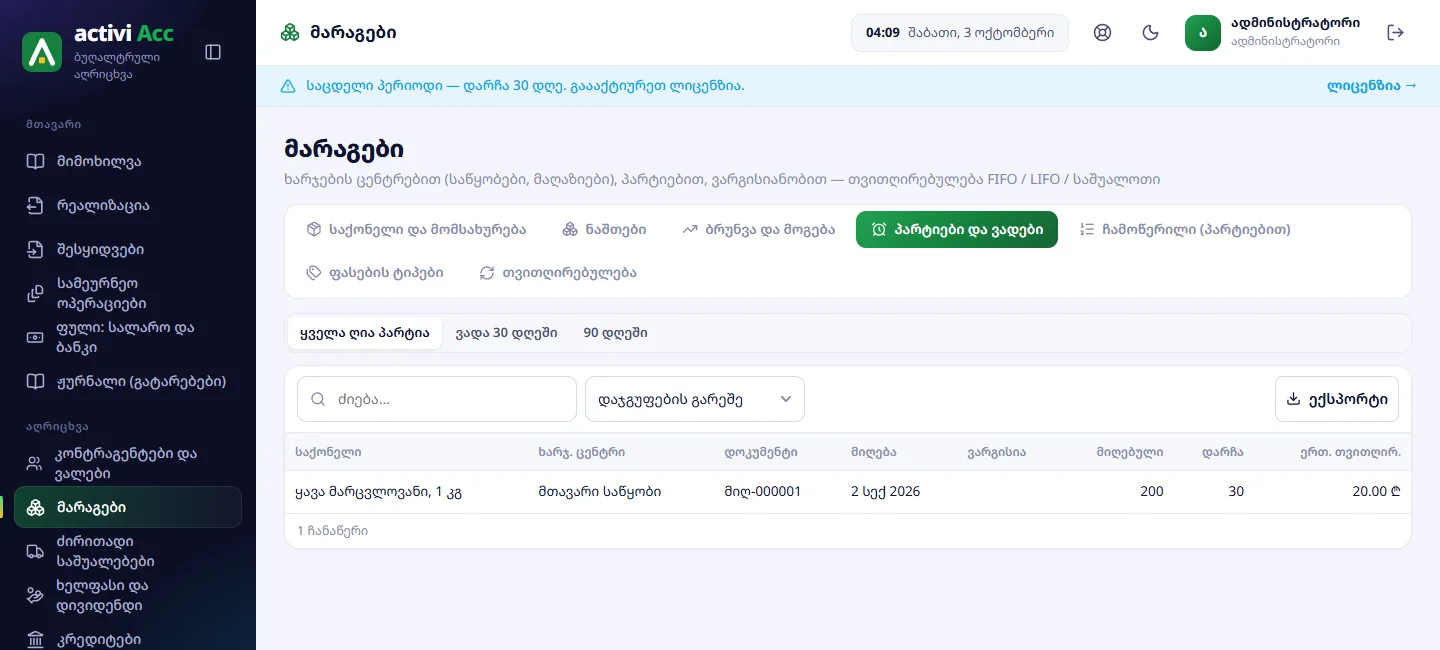Click the ძიება search field
The height and width of the screenshot is (650, 1440).
click(437, 399)
